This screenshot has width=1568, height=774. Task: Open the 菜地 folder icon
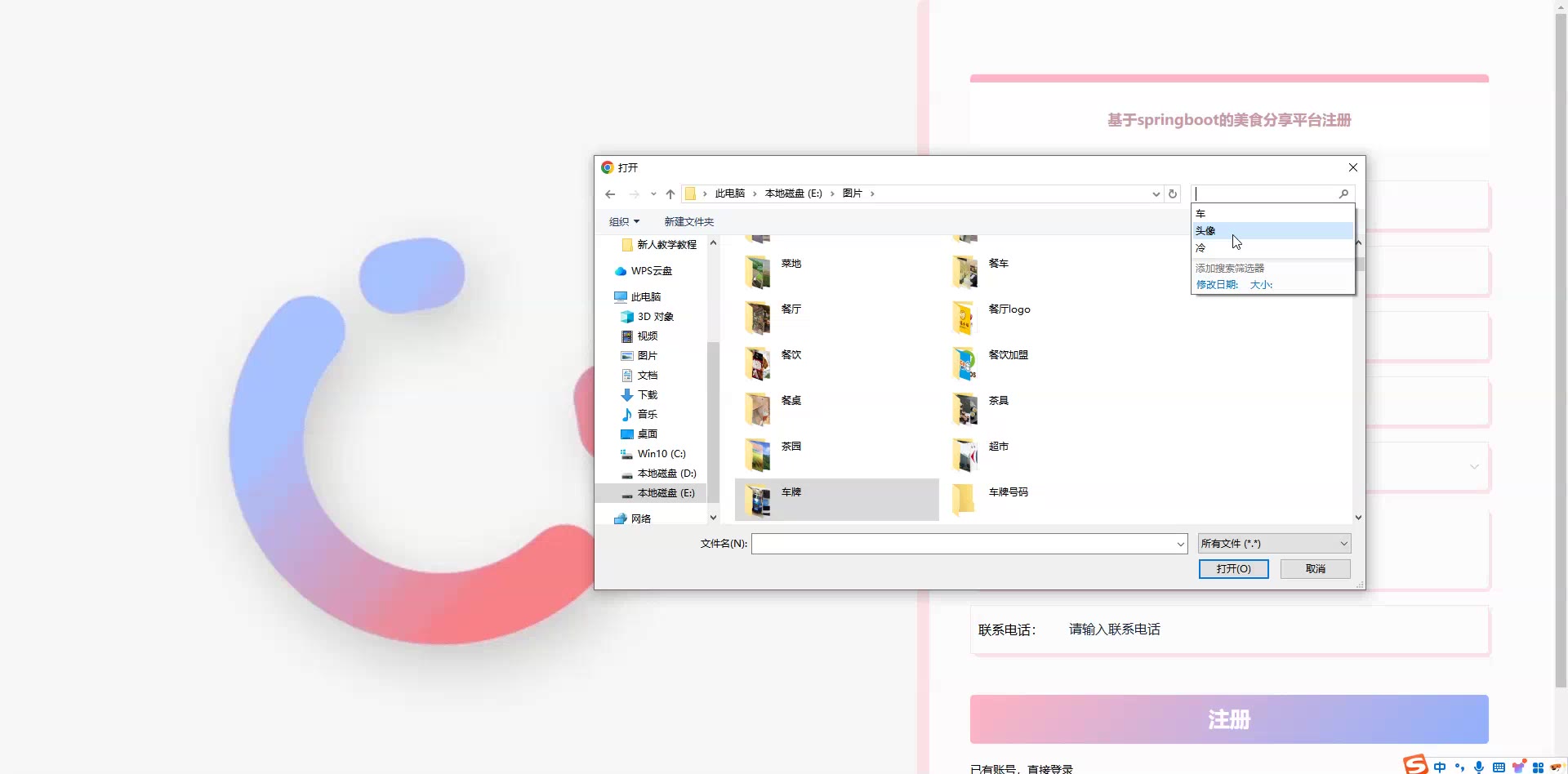pos(758,271)
